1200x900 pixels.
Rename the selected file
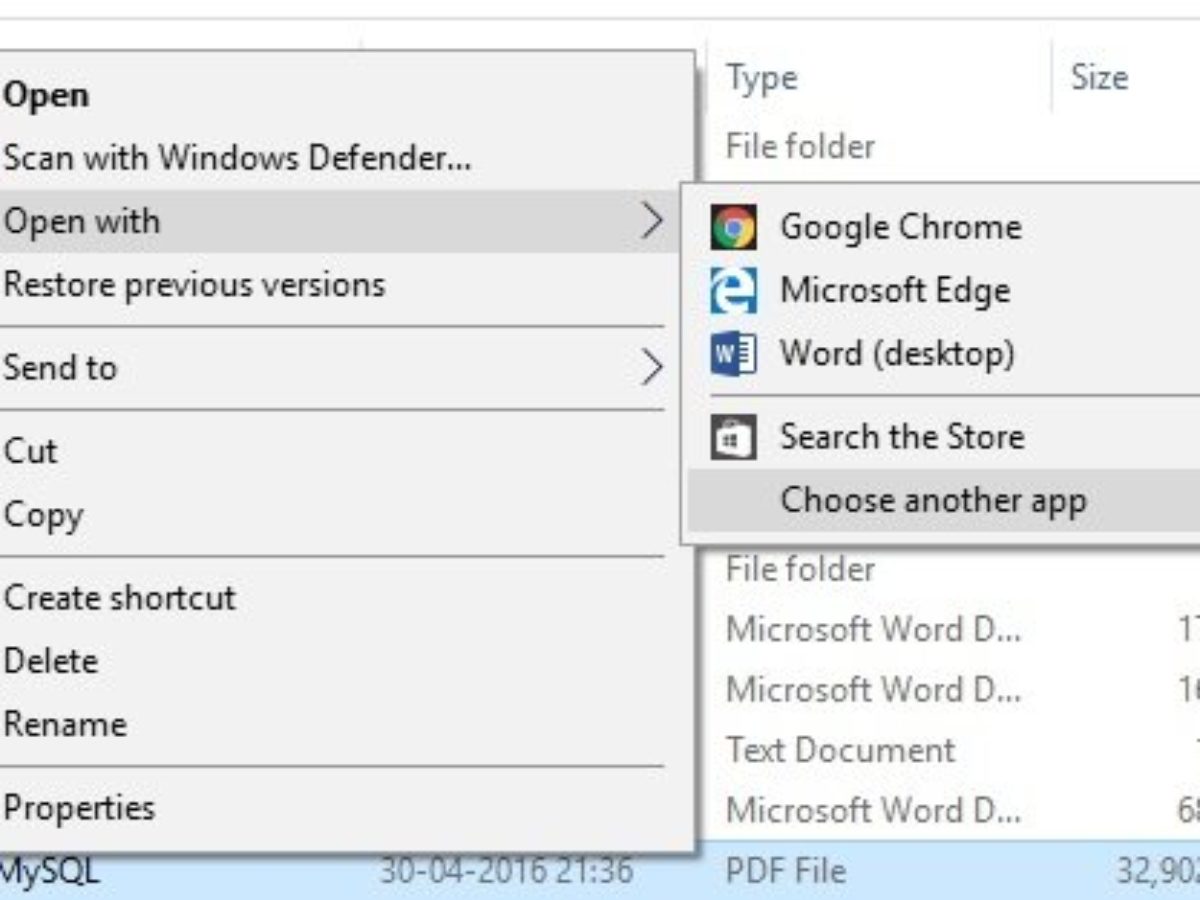pos(65,724)
